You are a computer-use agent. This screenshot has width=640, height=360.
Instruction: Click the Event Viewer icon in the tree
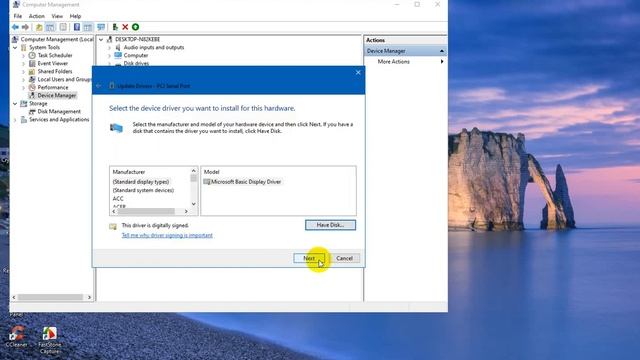coord(32,63)
